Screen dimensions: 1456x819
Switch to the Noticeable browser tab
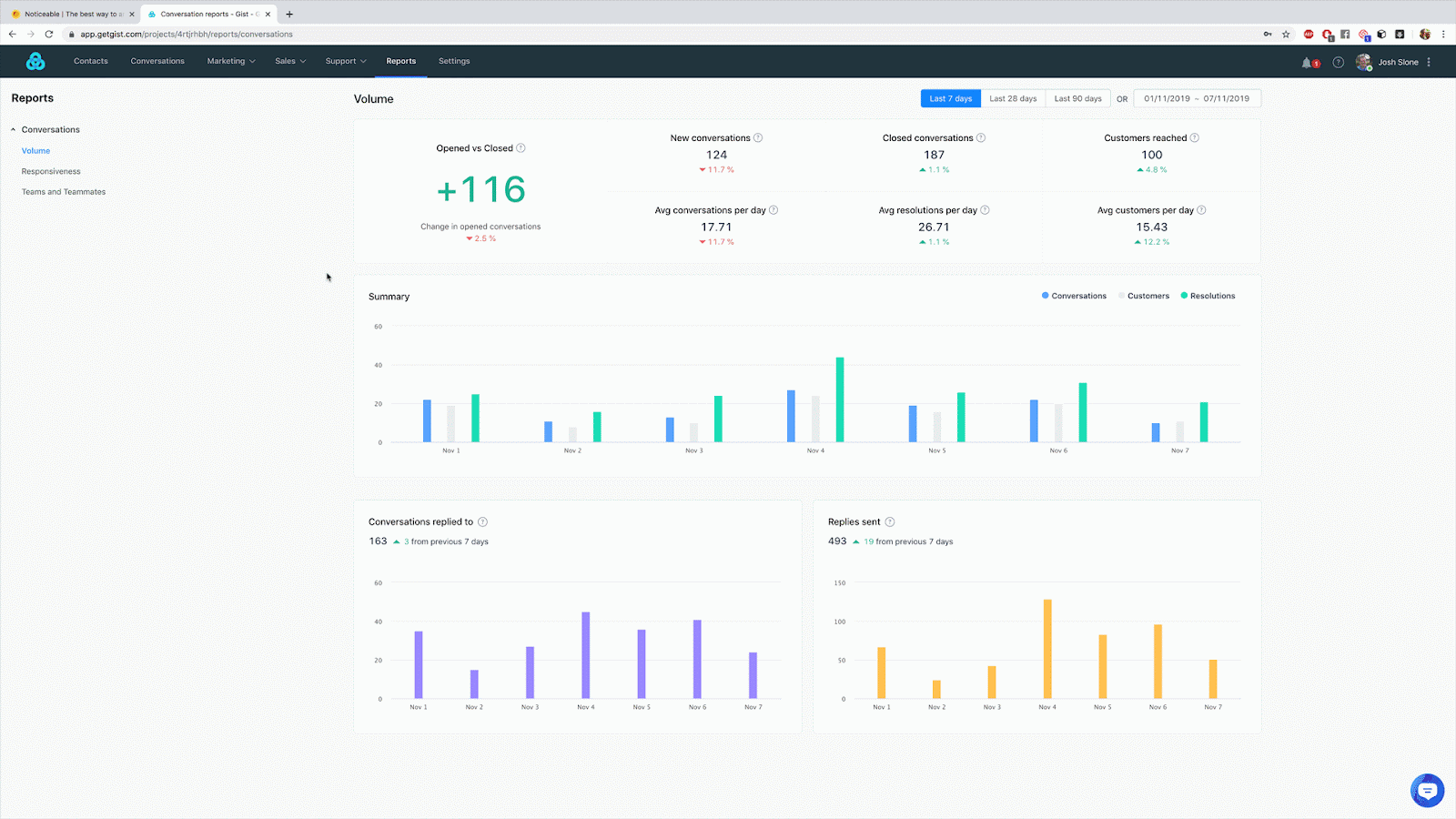71,14
